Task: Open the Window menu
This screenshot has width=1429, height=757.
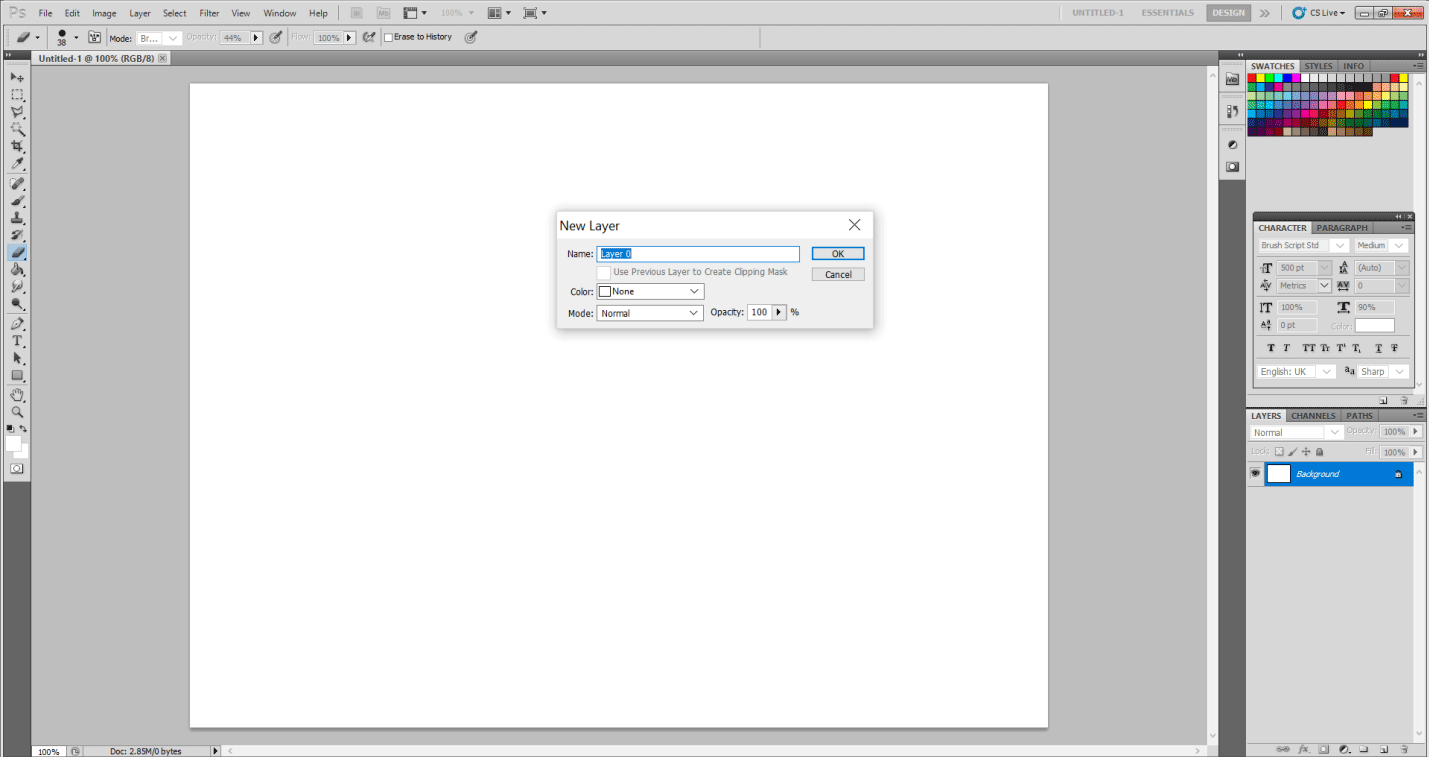Action: pos(280,13)
